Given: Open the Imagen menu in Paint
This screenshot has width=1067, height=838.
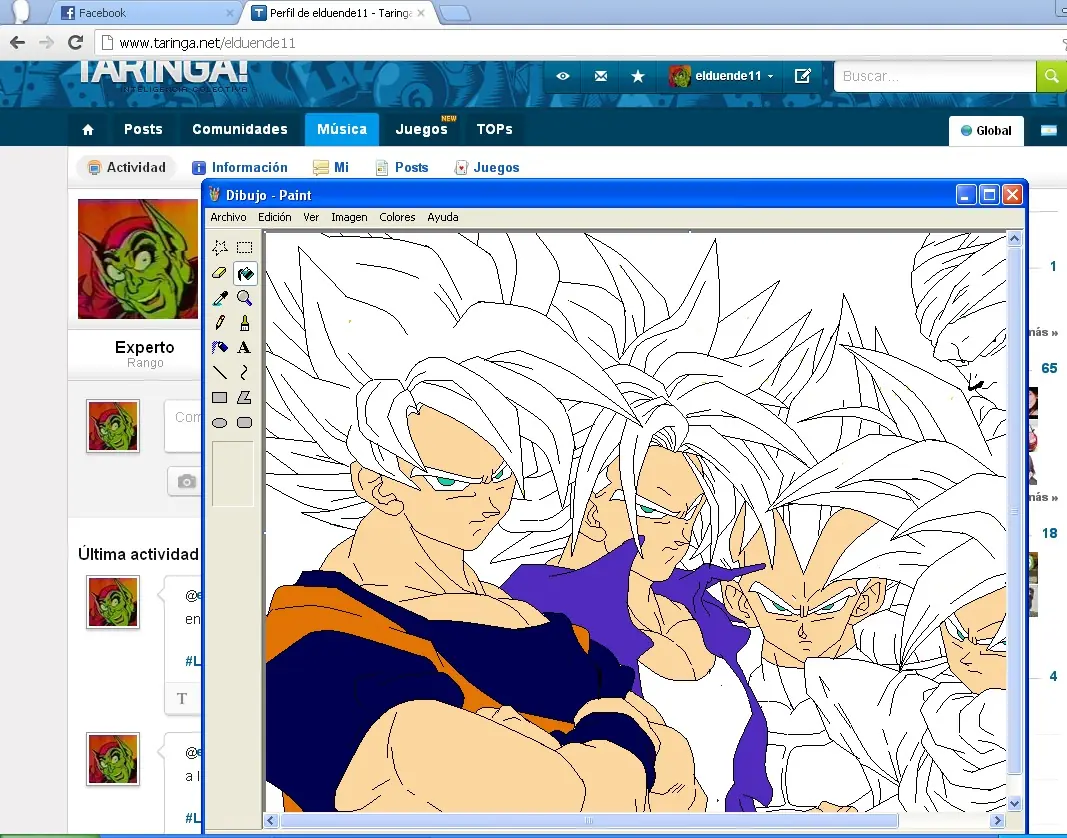Looking at the screenshot, I should tap(349, 217).
